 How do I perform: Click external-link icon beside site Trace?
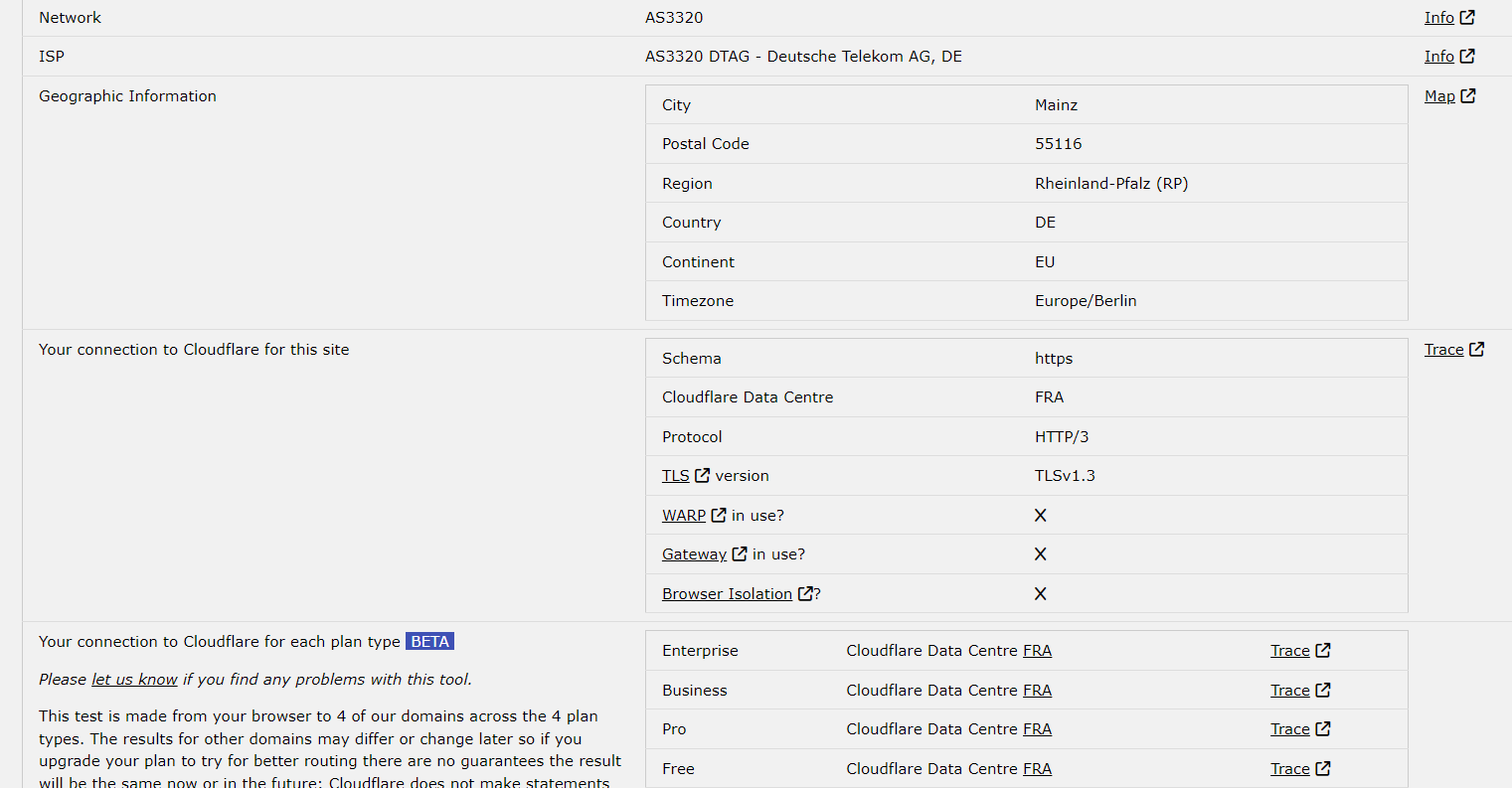coord(1477,349)
